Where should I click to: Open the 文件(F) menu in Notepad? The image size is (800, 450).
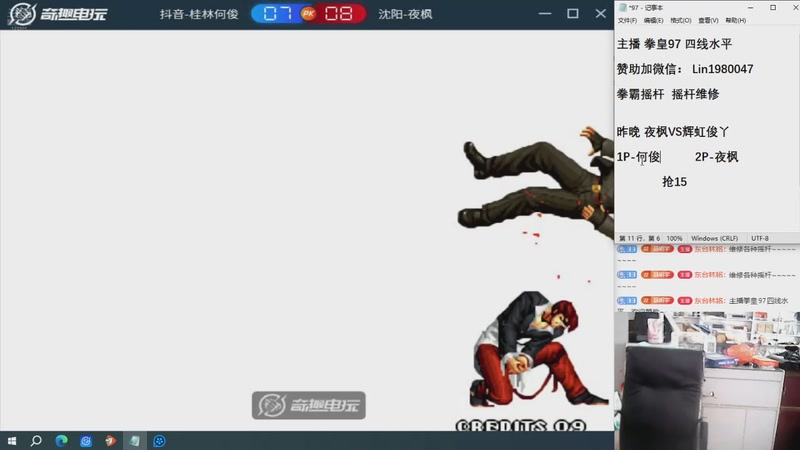pos(627,20)
